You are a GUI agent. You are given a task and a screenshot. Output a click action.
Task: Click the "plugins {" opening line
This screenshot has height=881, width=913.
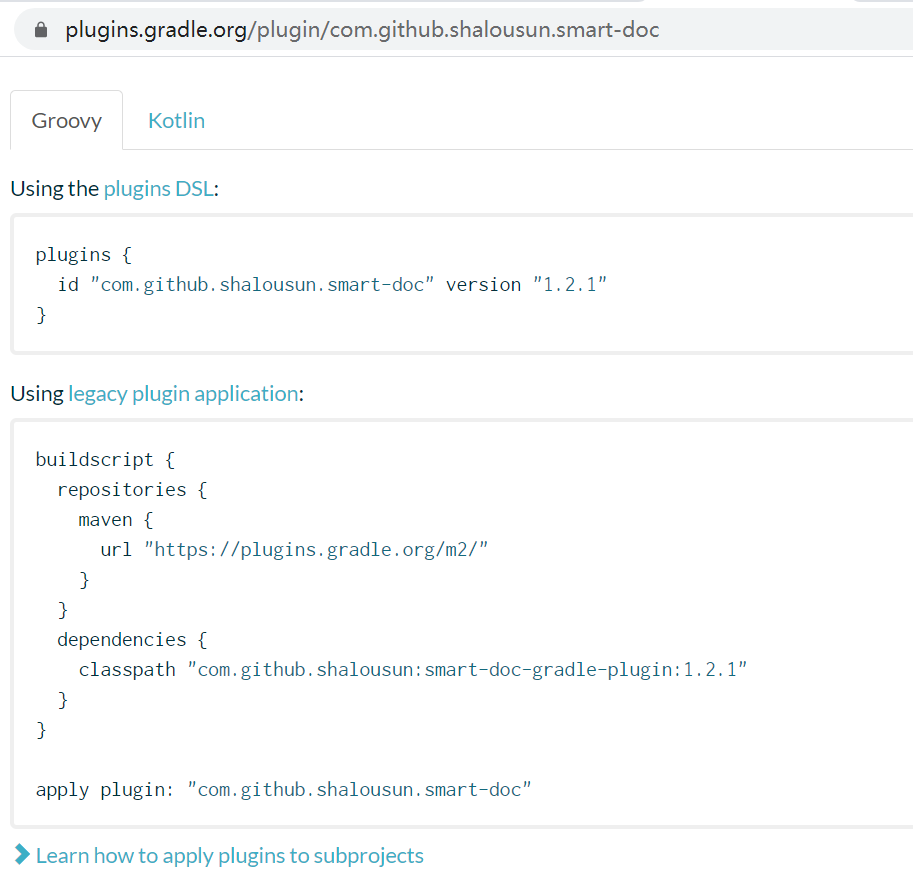[x=83, y=255]
